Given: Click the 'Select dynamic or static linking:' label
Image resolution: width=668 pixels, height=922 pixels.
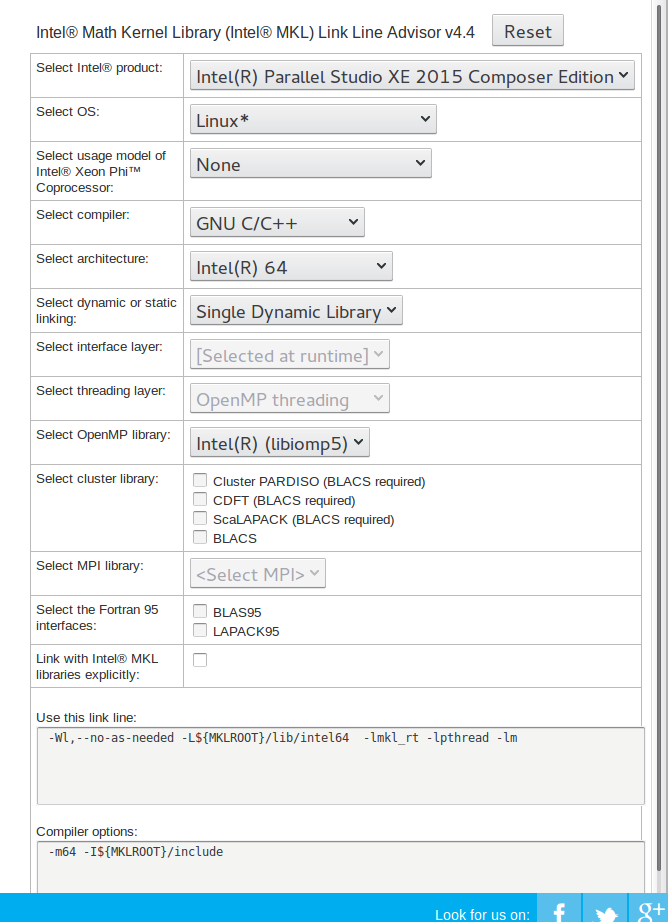Looking at the screenshot, I should tap(106, 310).
